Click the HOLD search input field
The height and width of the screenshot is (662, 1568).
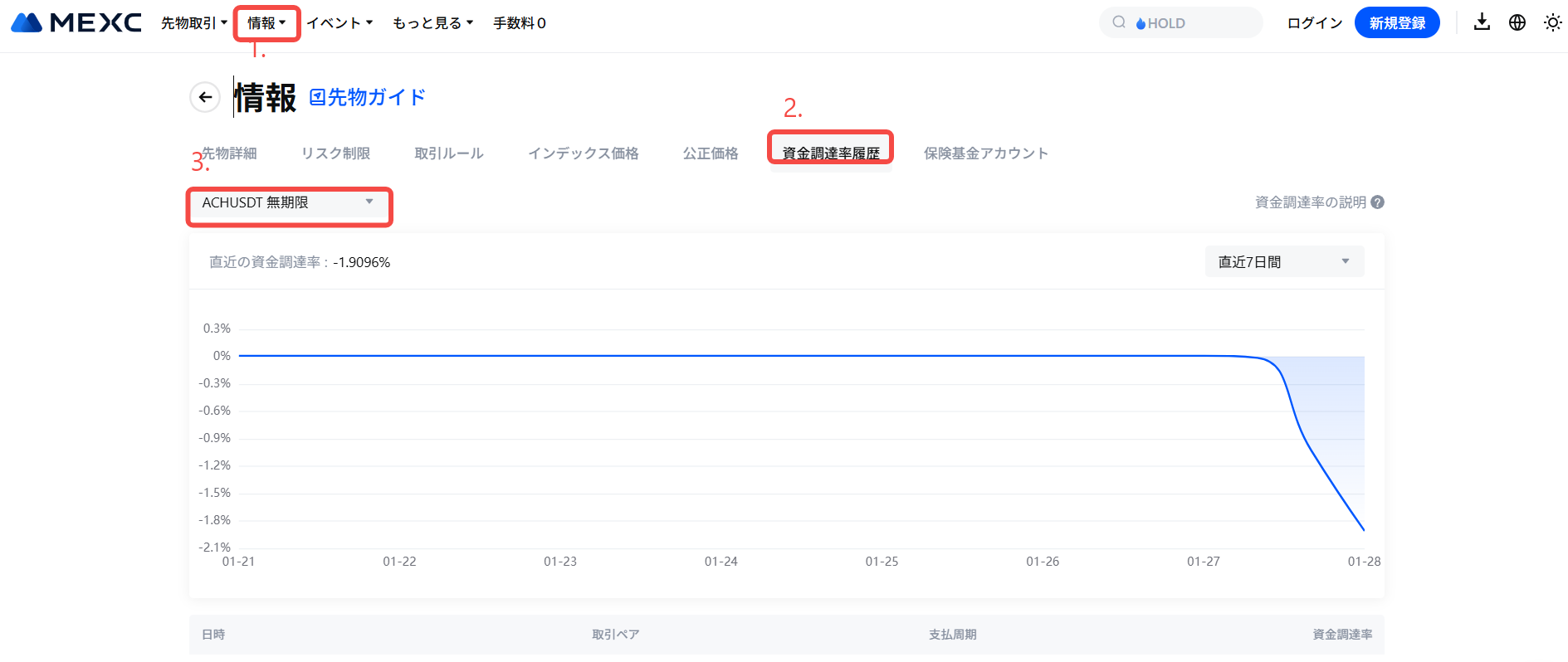pos(1195,23)
